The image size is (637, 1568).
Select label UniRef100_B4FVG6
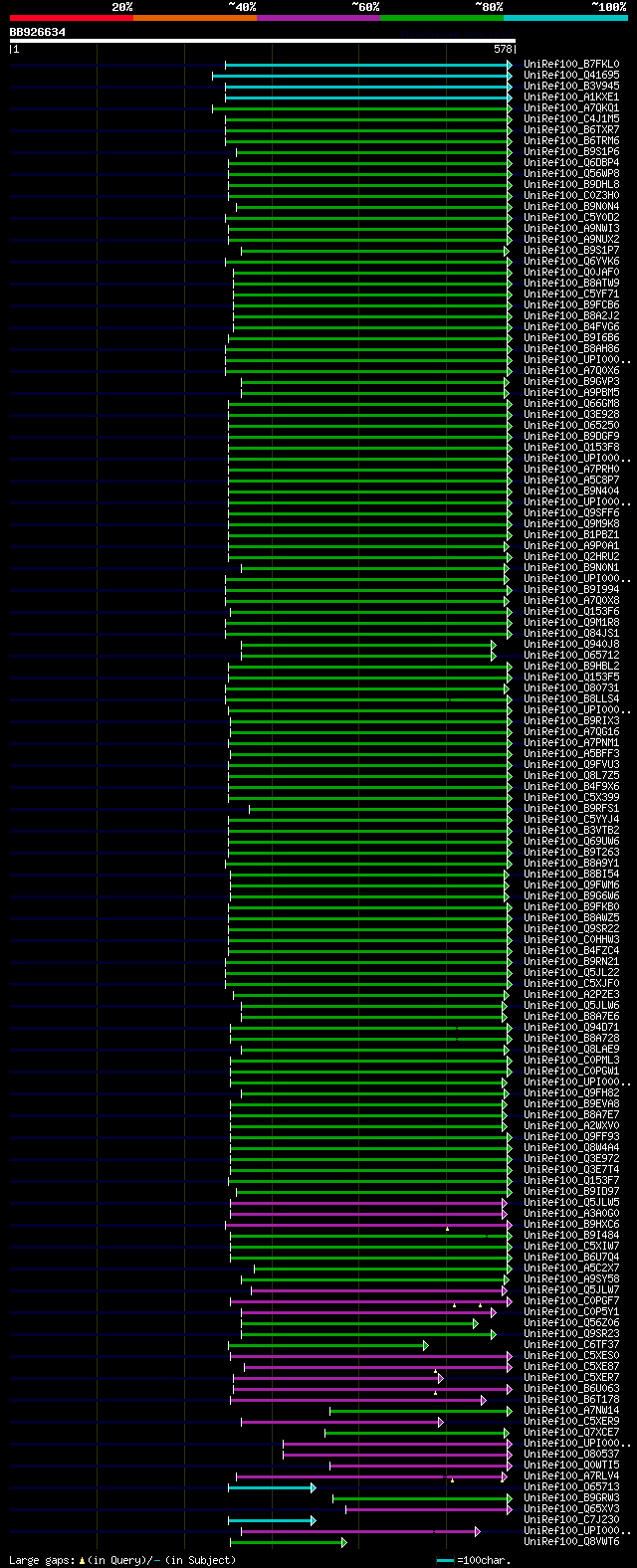[x=571, y=327]
